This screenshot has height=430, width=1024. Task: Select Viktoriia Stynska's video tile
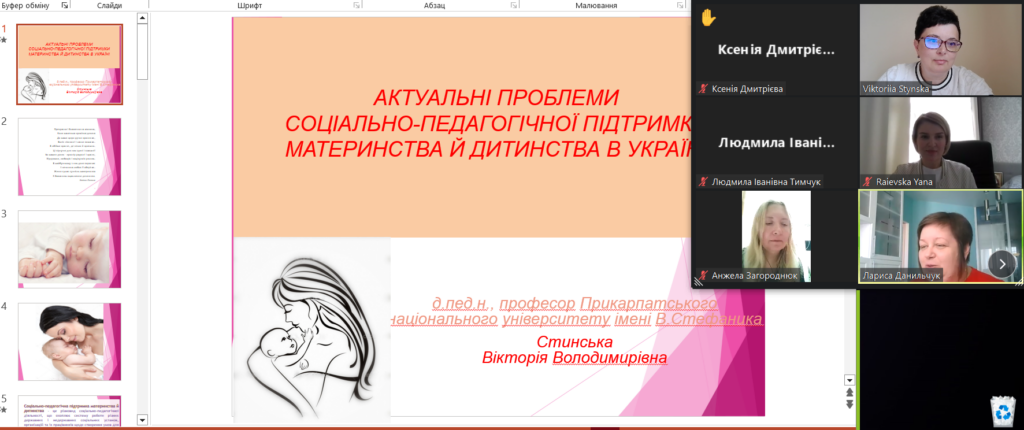tap(926, 48)
